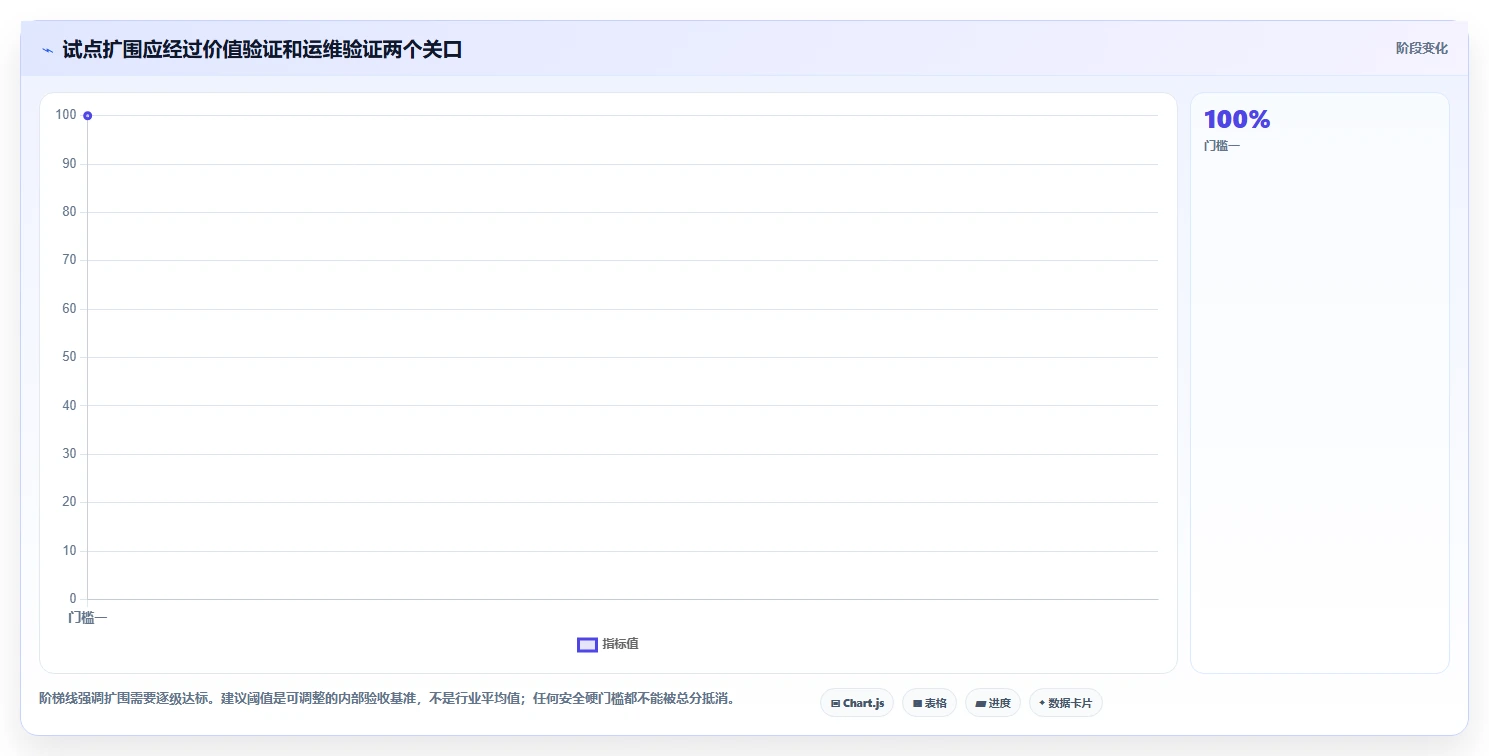Screen dimensions: 1489x756
Task: Toggle the 指标值 legend item
Action: point(608,644)
